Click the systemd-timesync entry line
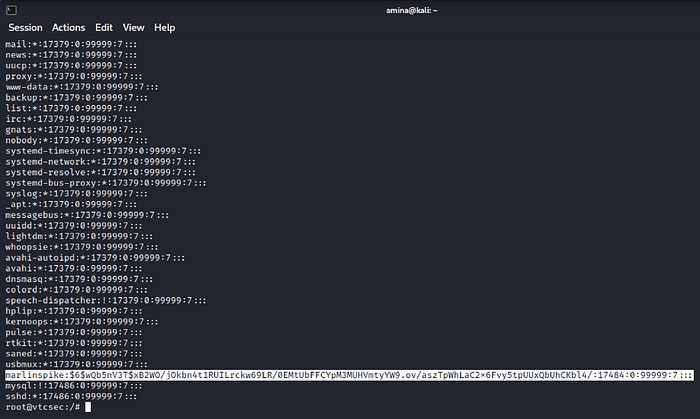This screenshot has width=700, height=419. (103, 151)
